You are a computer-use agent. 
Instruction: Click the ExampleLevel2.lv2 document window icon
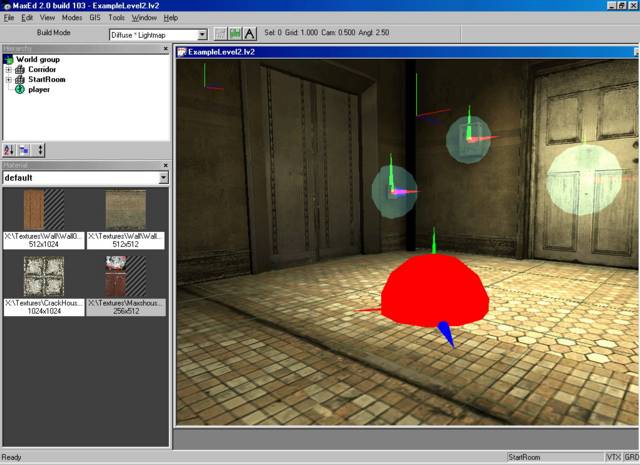182,52
